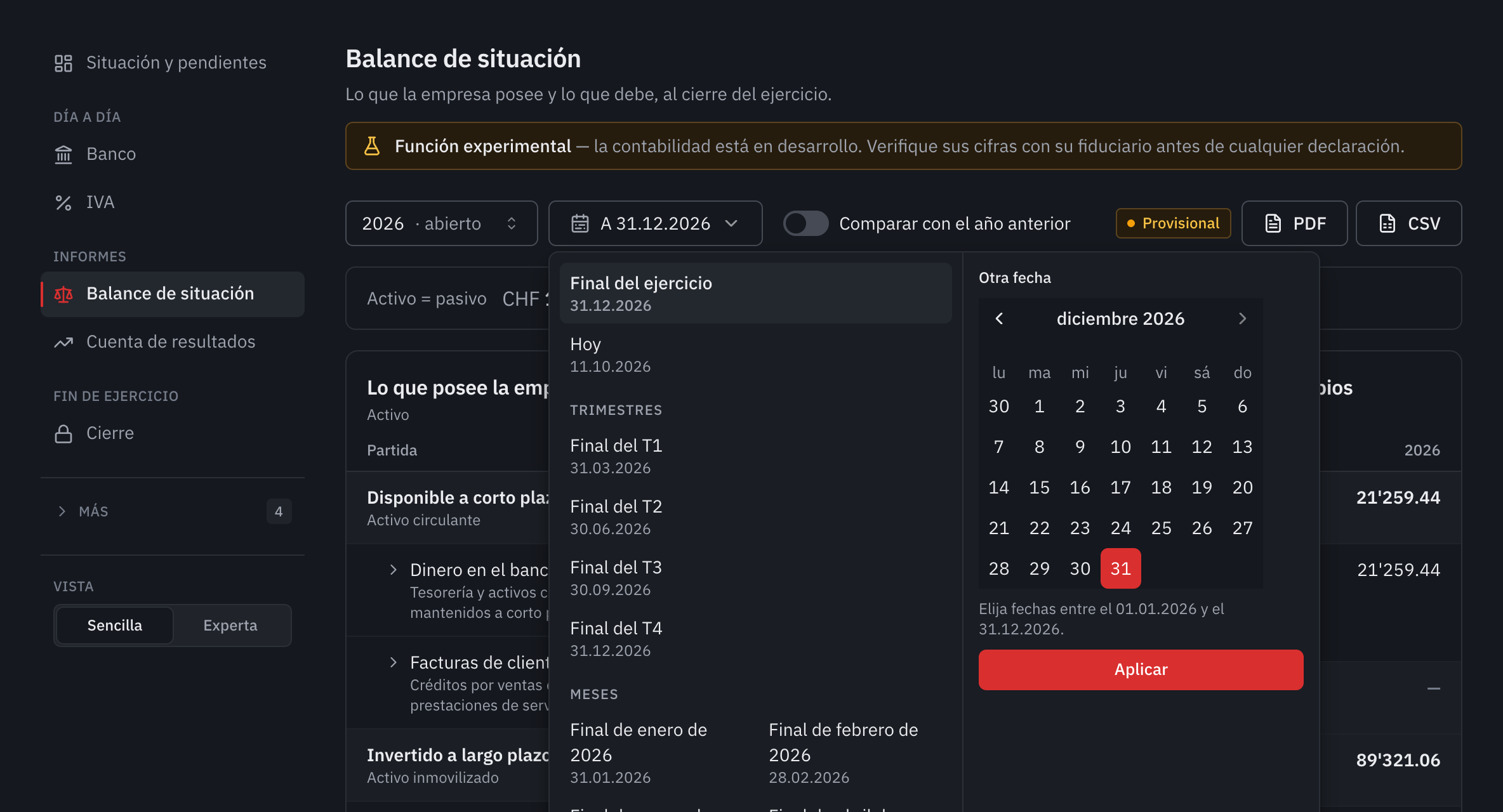This screenshot has width=1503, height=812.
Task: Click the Aplicar button
Action: click(x=1141, y=669)
